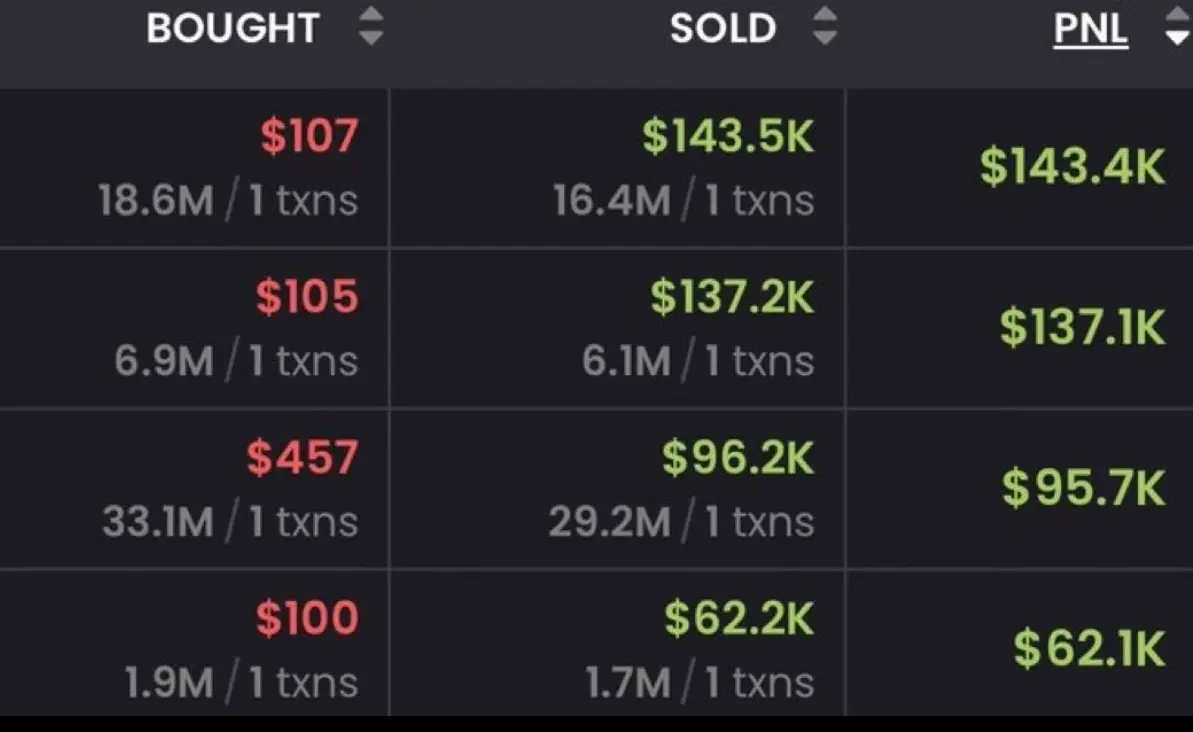
Task: Click the $457 bought amount
Action: (302, 457)
